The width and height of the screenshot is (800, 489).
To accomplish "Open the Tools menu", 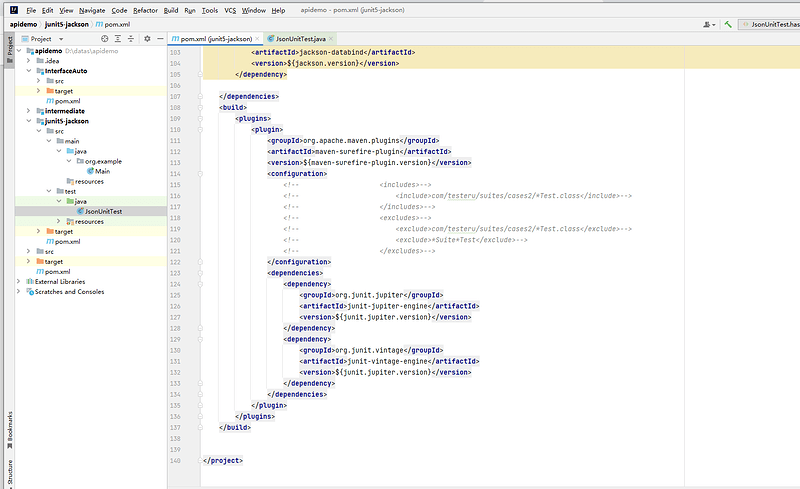I will point(210,10).
